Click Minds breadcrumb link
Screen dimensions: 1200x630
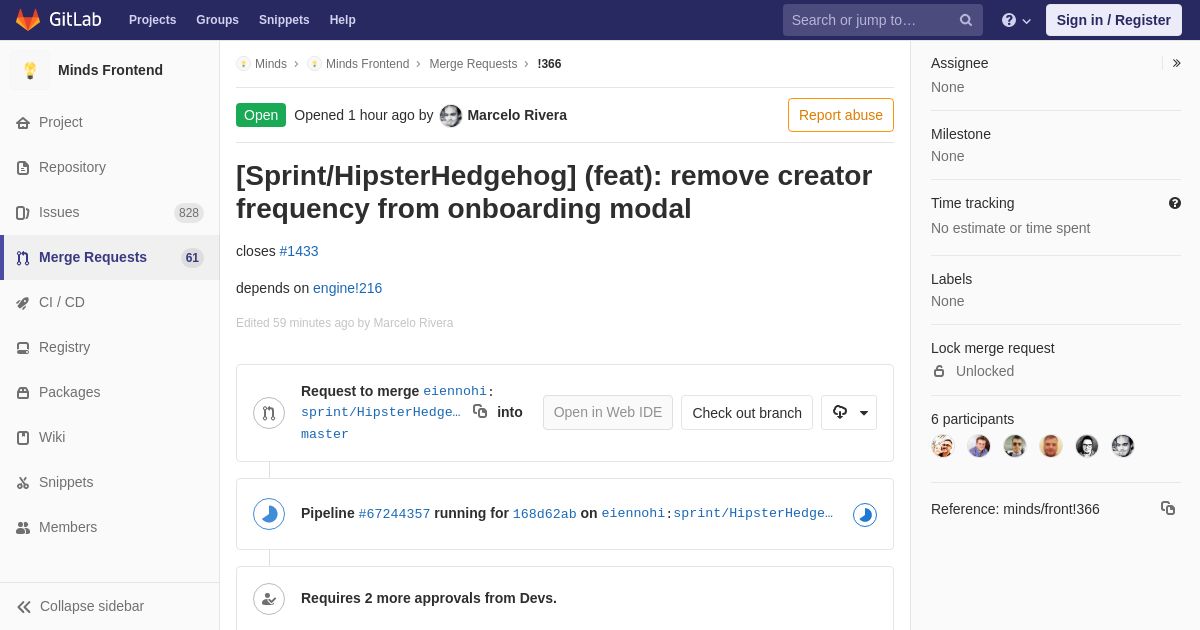click(x=271, y=64)
